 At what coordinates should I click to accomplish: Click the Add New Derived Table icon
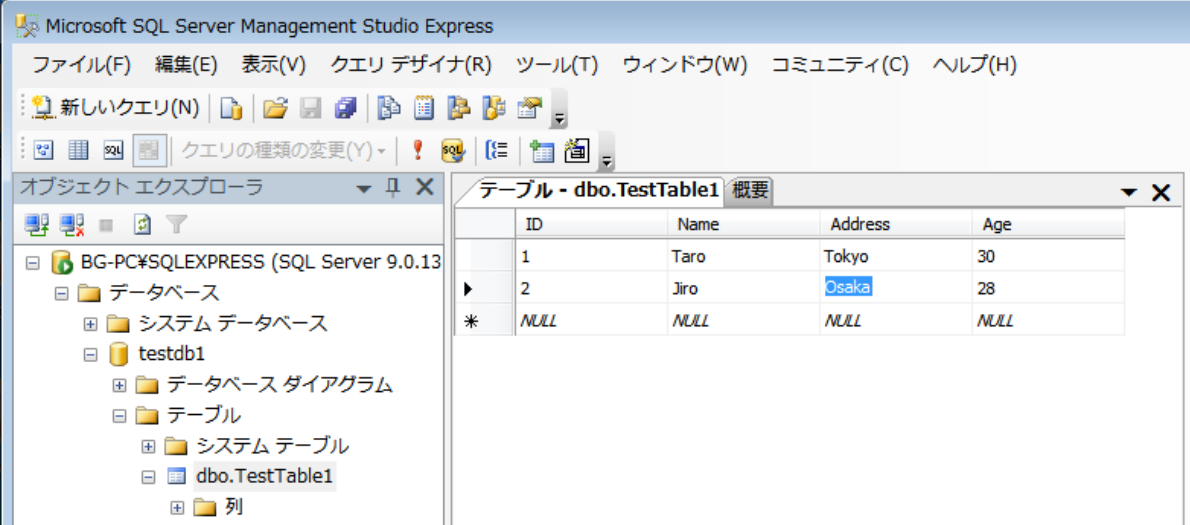click(577, 150)
